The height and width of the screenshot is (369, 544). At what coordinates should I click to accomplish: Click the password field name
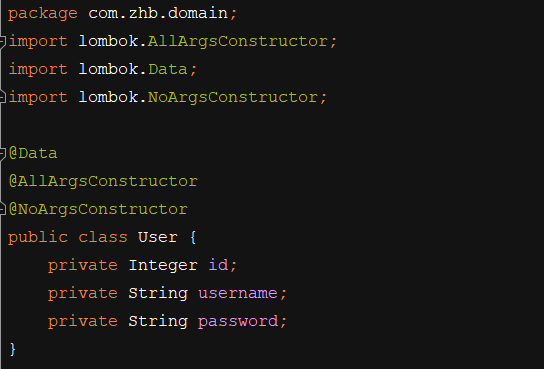coord(238,321)
